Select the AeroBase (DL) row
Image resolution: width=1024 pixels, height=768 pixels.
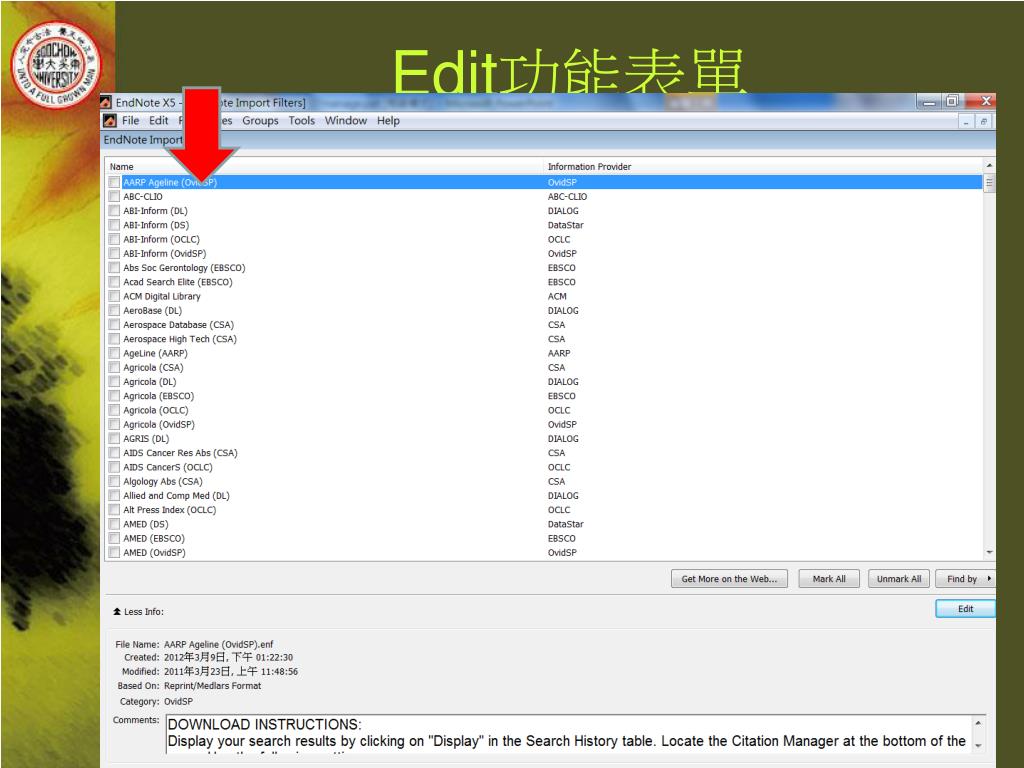coord(545,311)
